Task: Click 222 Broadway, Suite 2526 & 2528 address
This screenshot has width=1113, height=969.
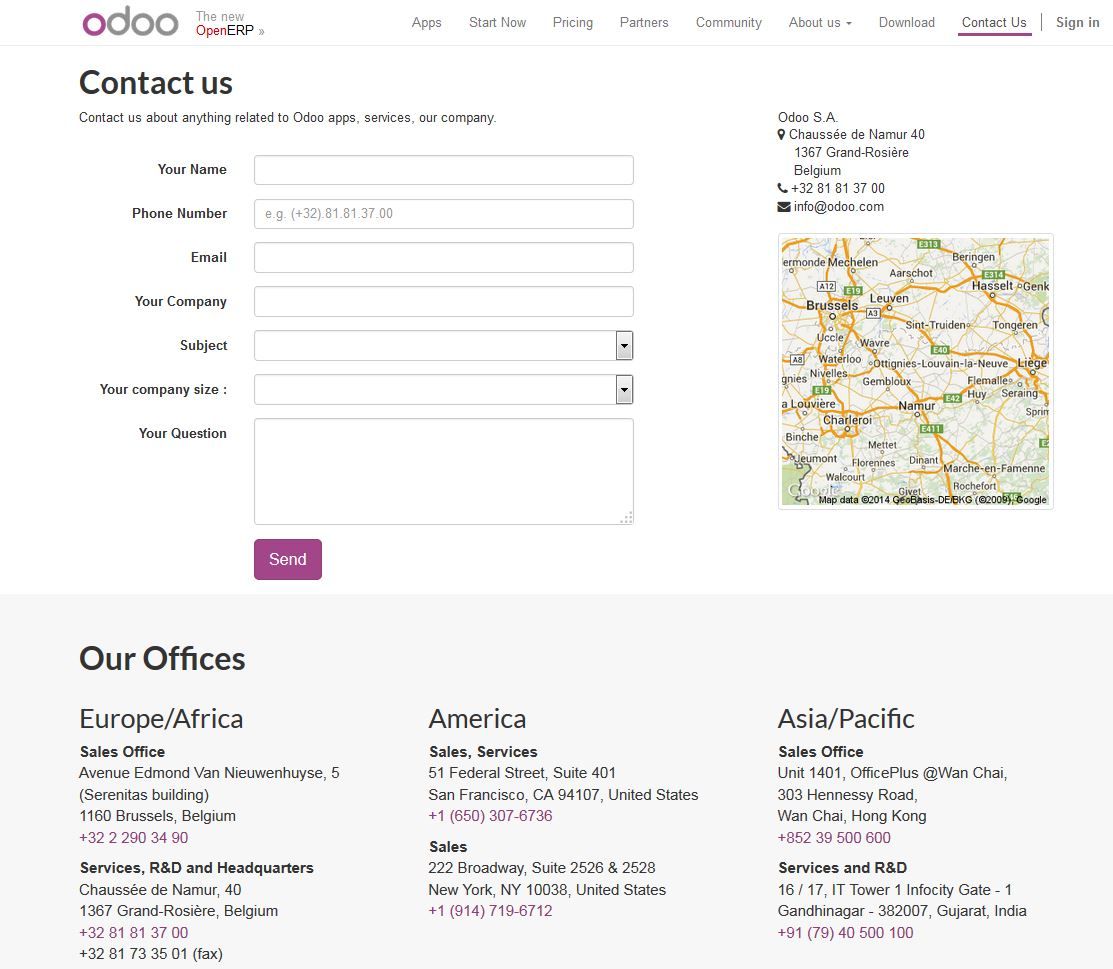Action: 542,867
